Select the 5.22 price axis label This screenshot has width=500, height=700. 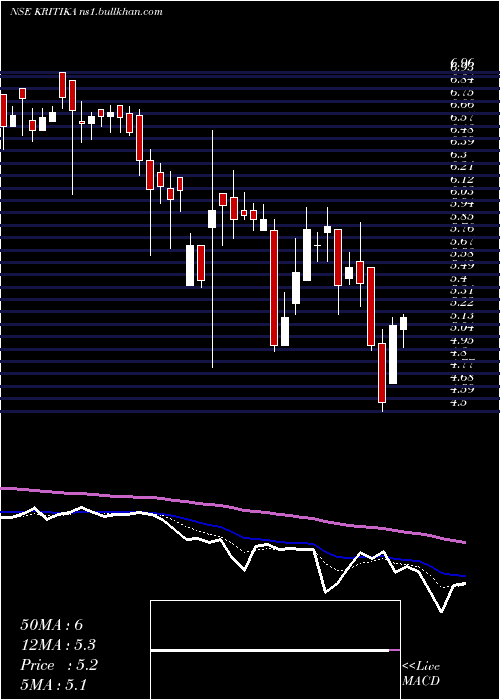[x=462, y=303]
